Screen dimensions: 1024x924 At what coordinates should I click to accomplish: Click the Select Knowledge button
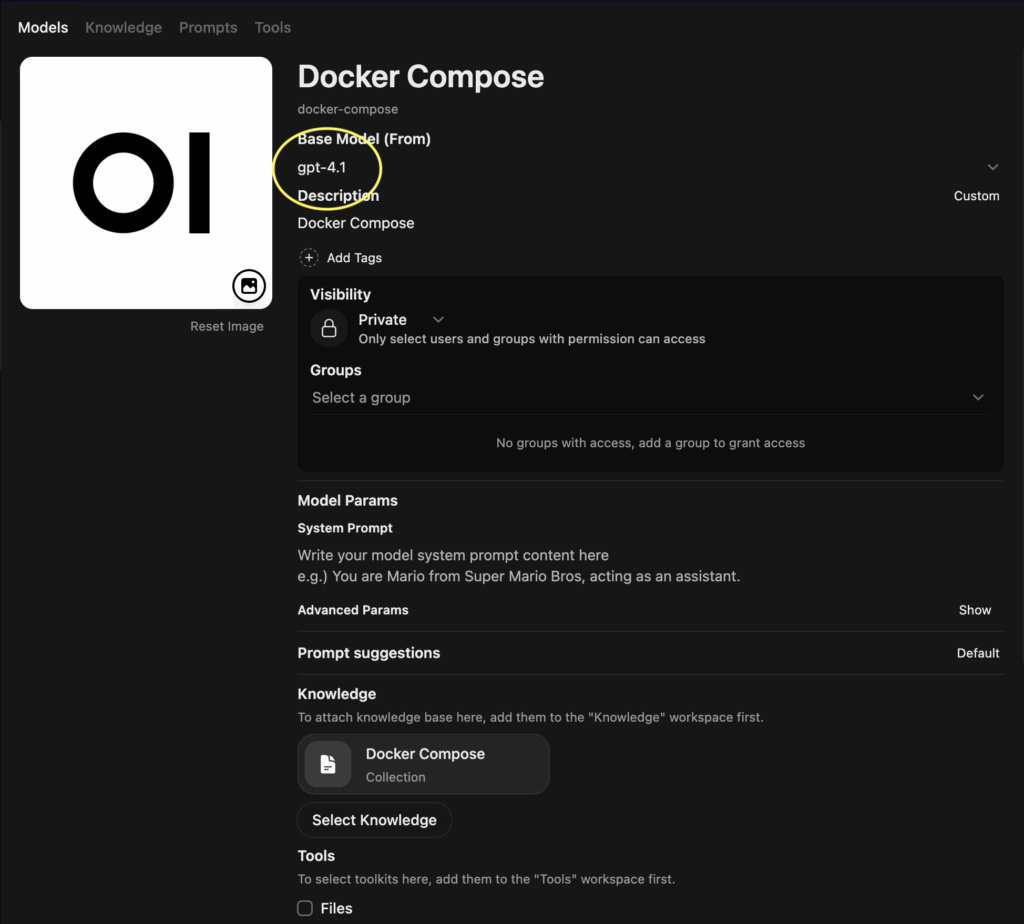pyautogui.click(x=374, y=820)
